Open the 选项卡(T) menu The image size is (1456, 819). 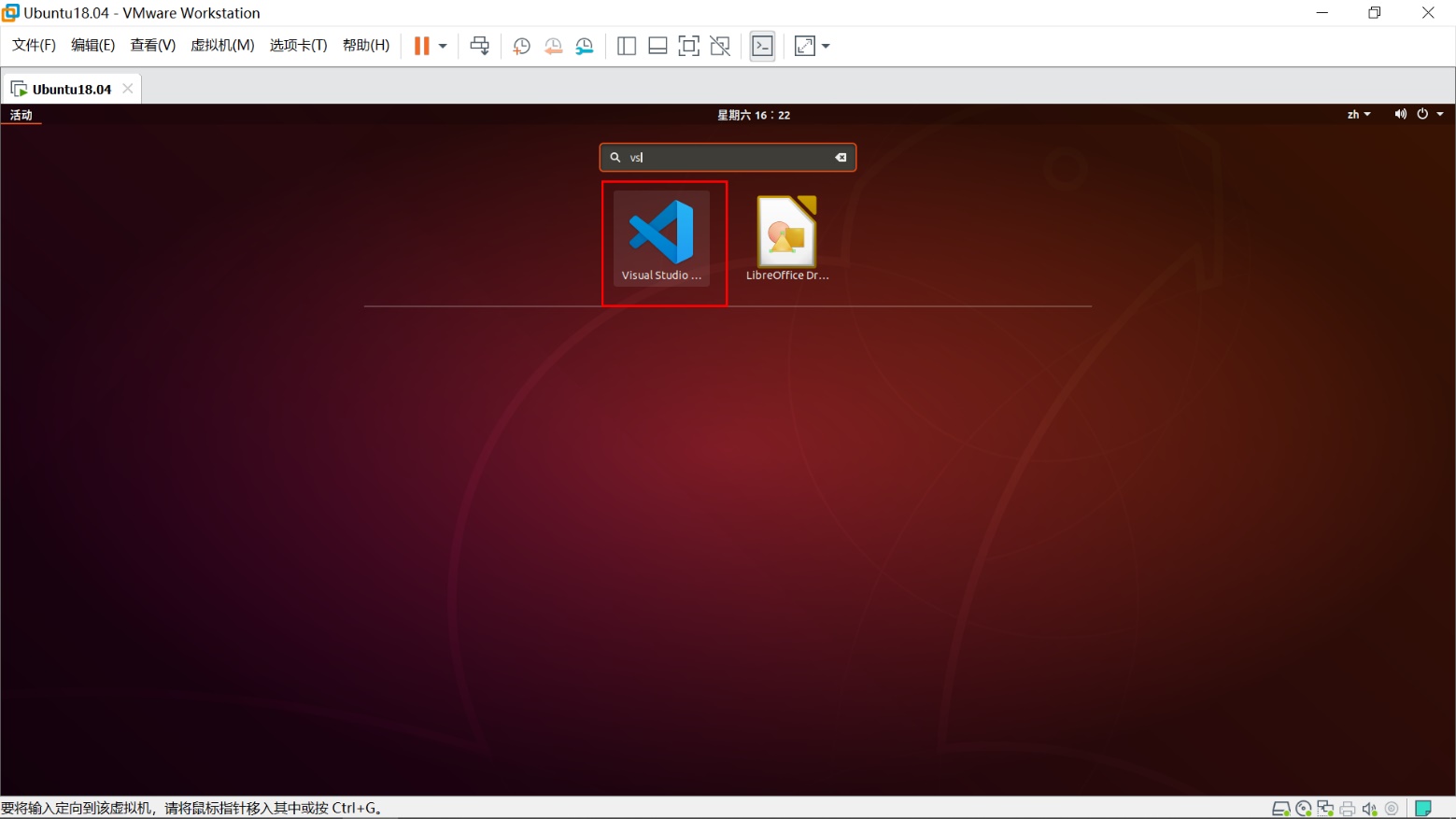[x=299, y=46]
